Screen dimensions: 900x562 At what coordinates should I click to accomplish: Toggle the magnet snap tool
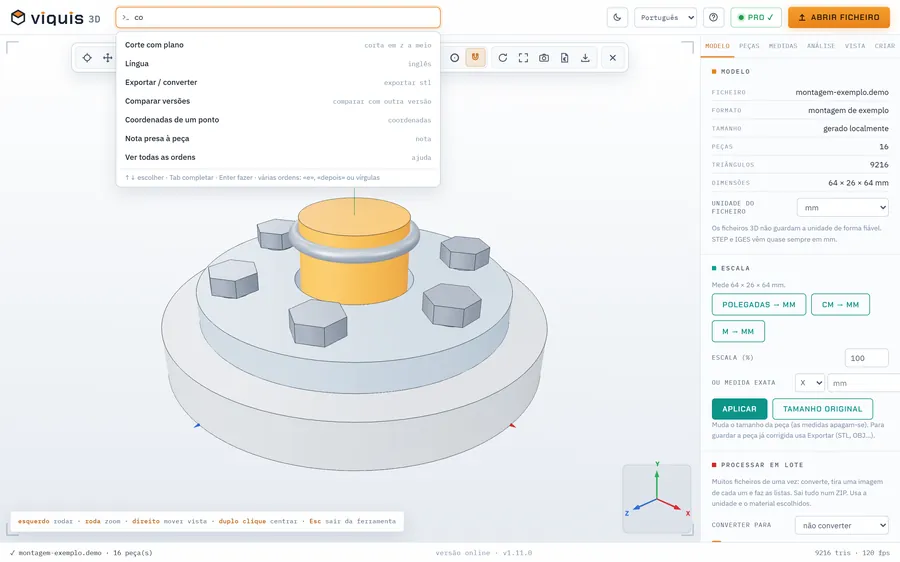475,57
